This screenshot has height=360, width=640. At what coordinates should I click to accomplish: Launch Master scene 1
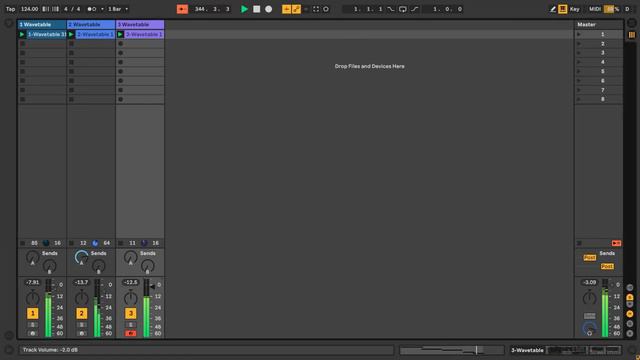pyautogui.click(x=578, y=34)
